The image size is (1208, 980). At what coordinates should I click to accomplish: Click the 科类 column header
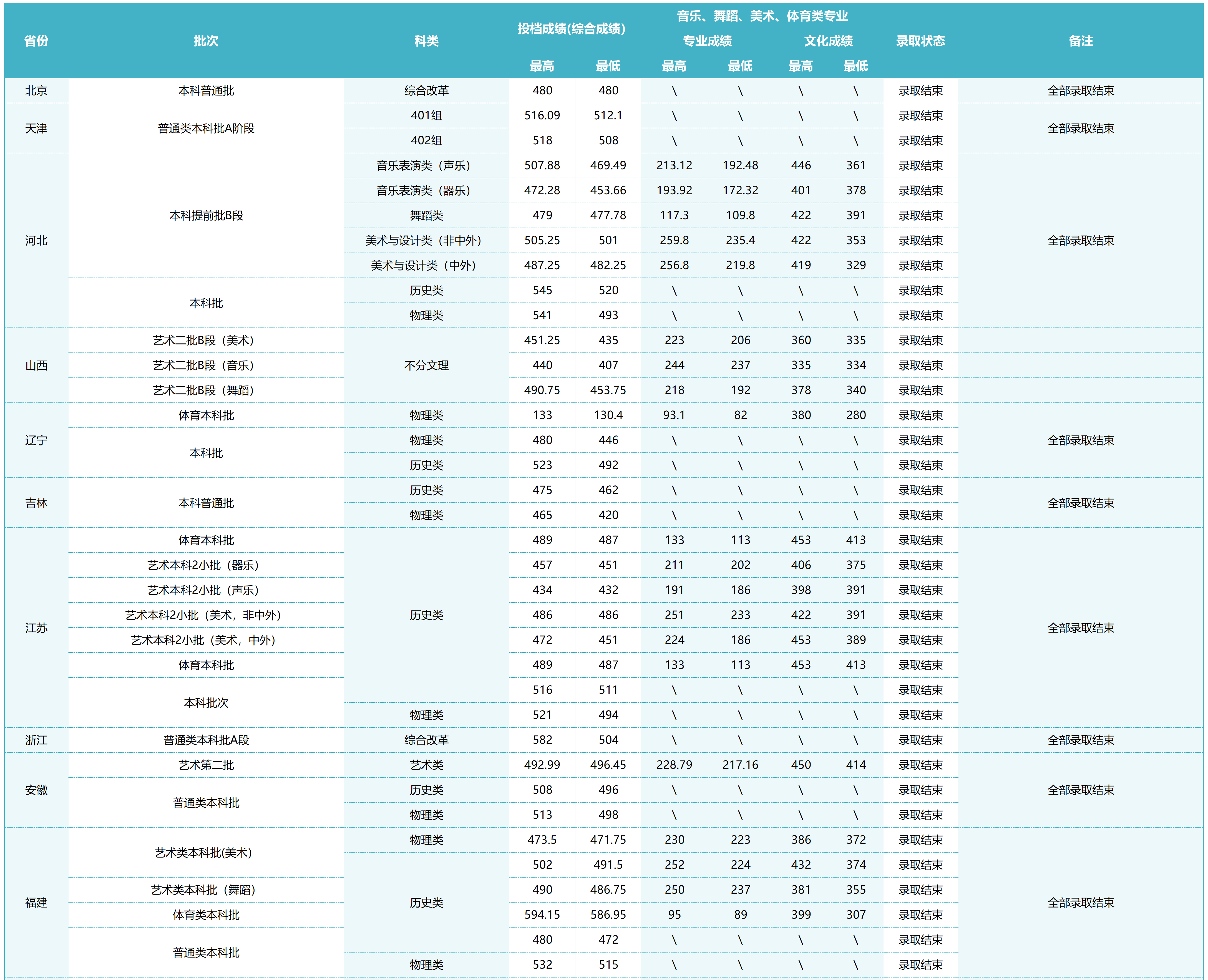[x=426, y=41]
